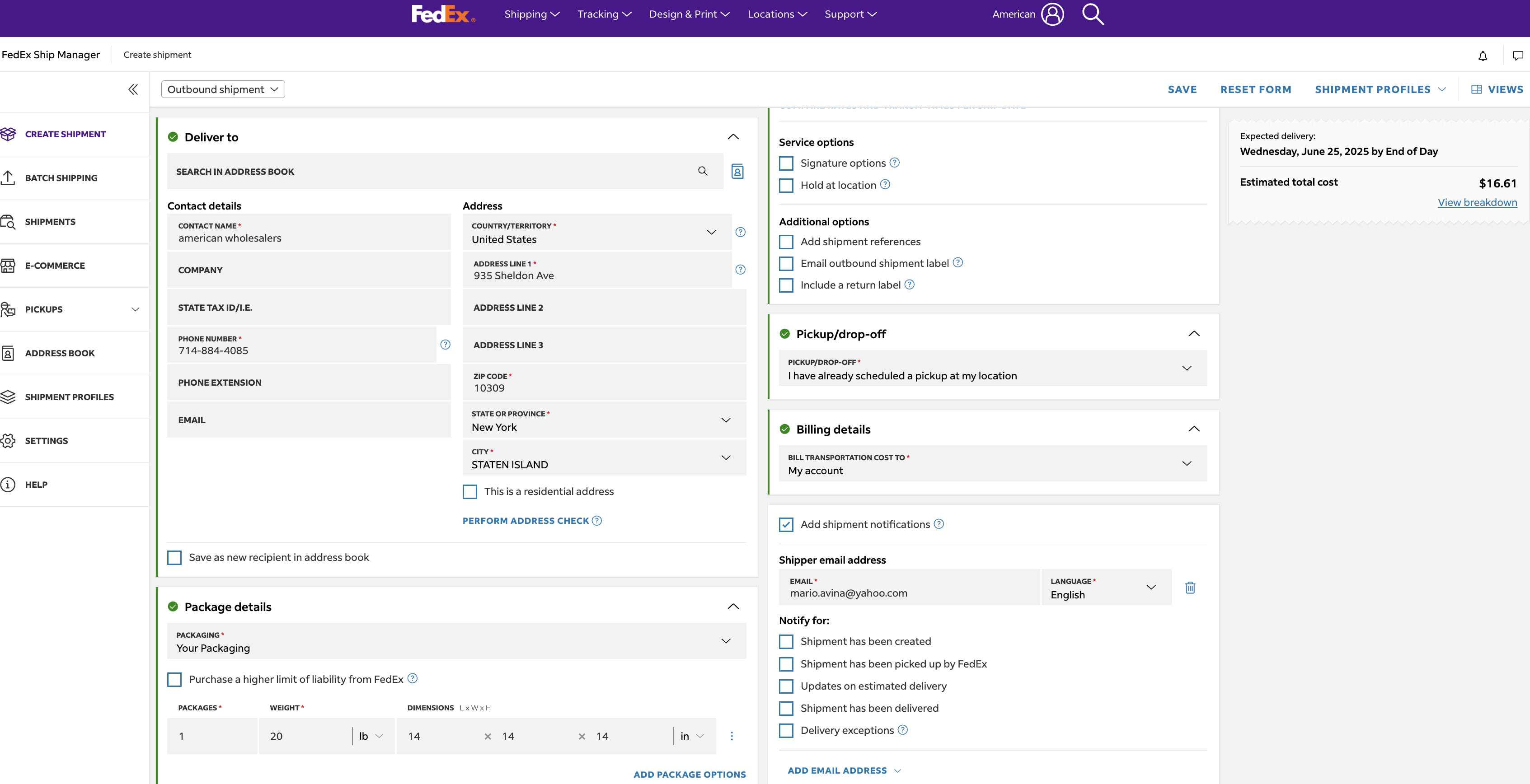
Task: Check Save as new recipient in address book
Action: tap(174, 557)
